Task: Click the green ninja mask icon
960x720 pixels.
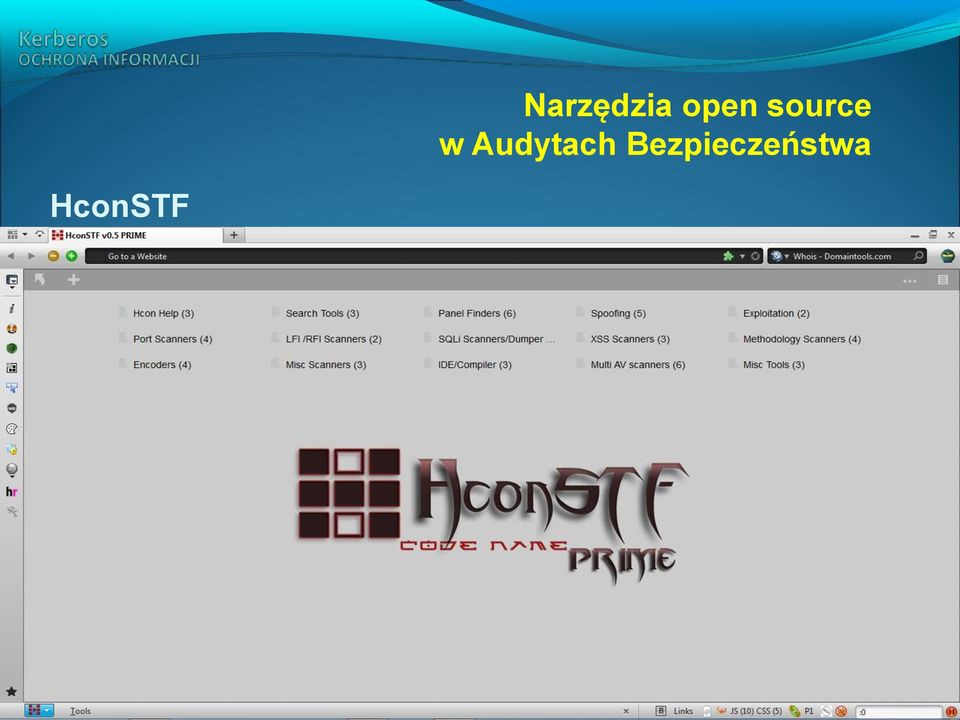Action: pos(948,257)
